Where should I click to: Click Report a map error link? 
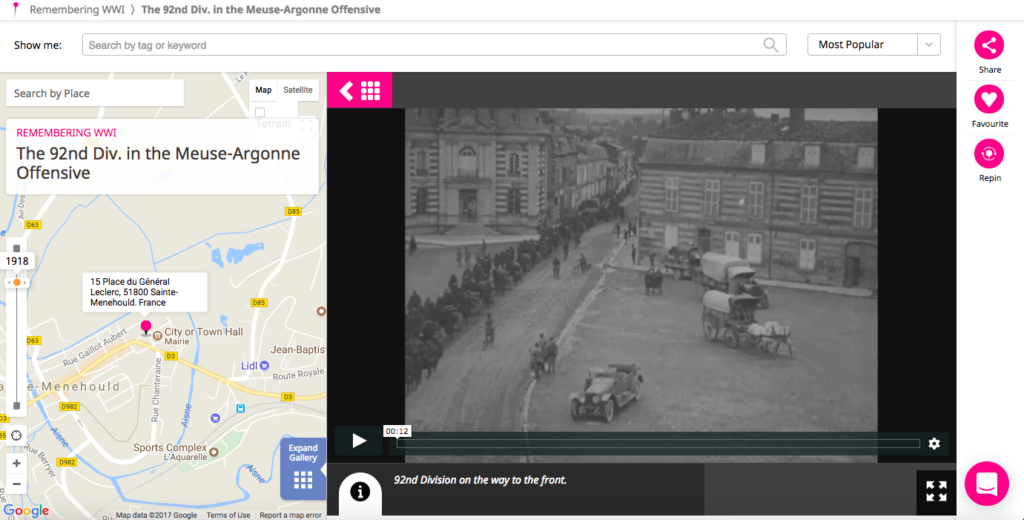(x=290, y=515)
